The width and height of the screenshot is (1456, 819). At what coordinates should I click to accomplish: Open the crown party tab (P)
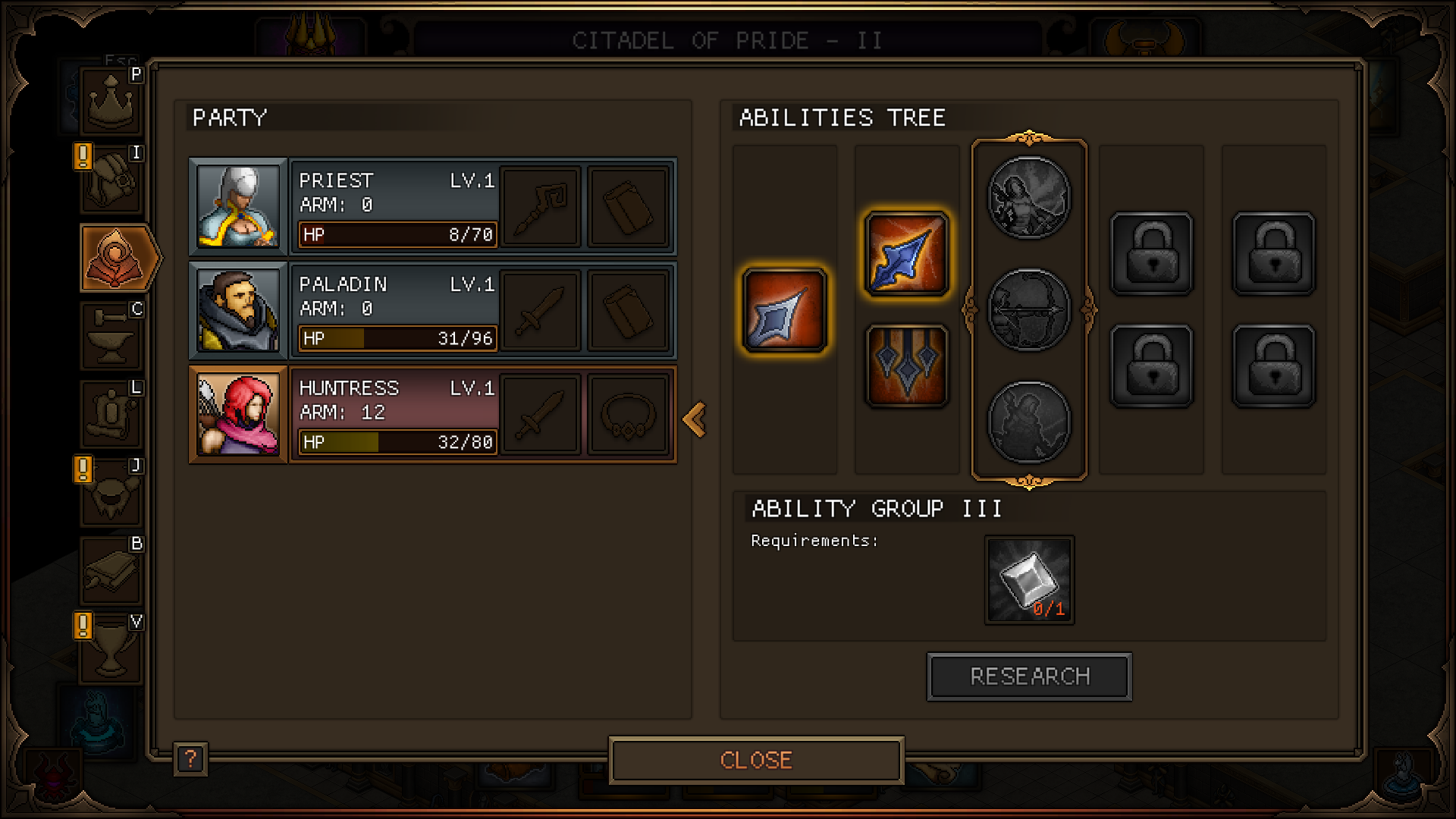(111, 101)
